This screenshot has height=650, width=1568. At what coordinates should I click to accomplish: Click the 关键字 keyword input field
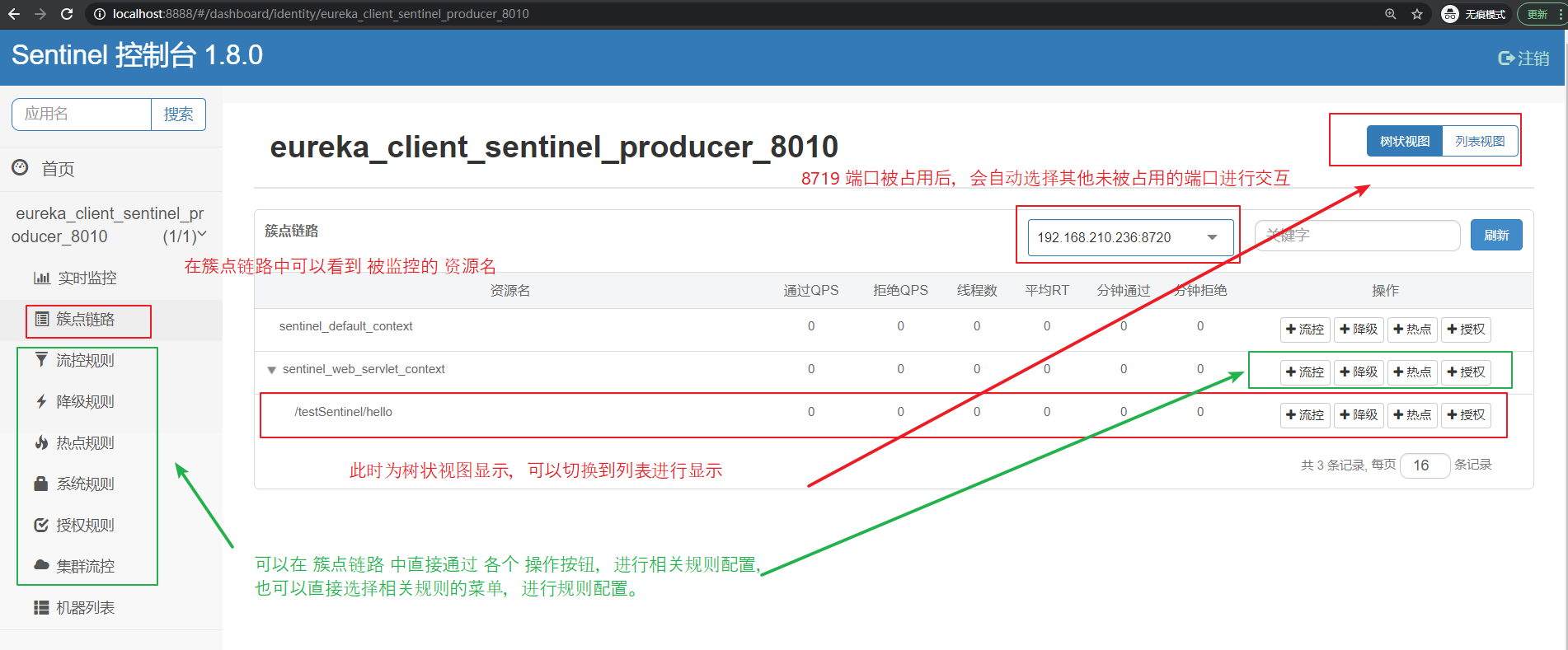coord(1357,236)
